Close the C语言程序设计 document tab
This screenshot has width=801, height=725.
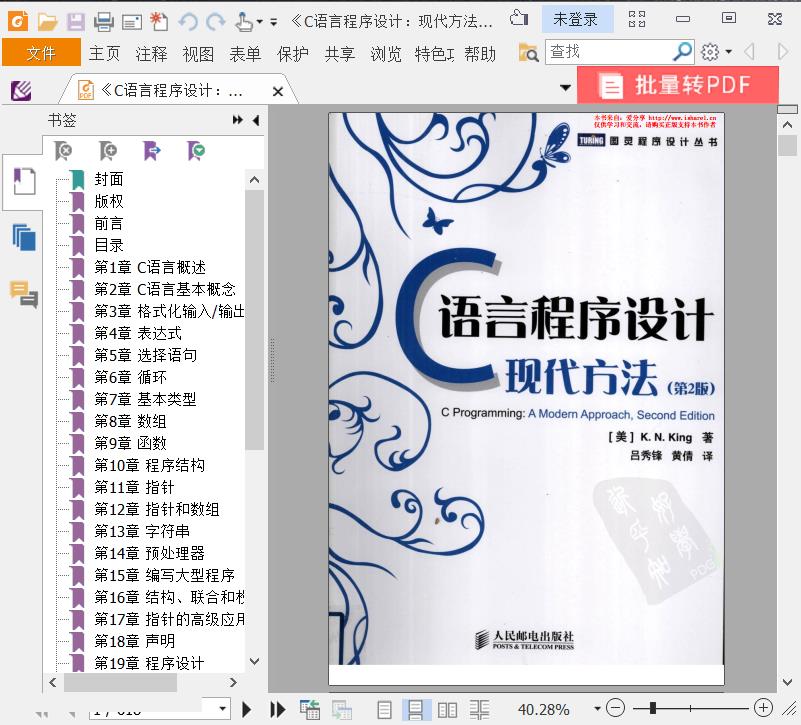278,91
